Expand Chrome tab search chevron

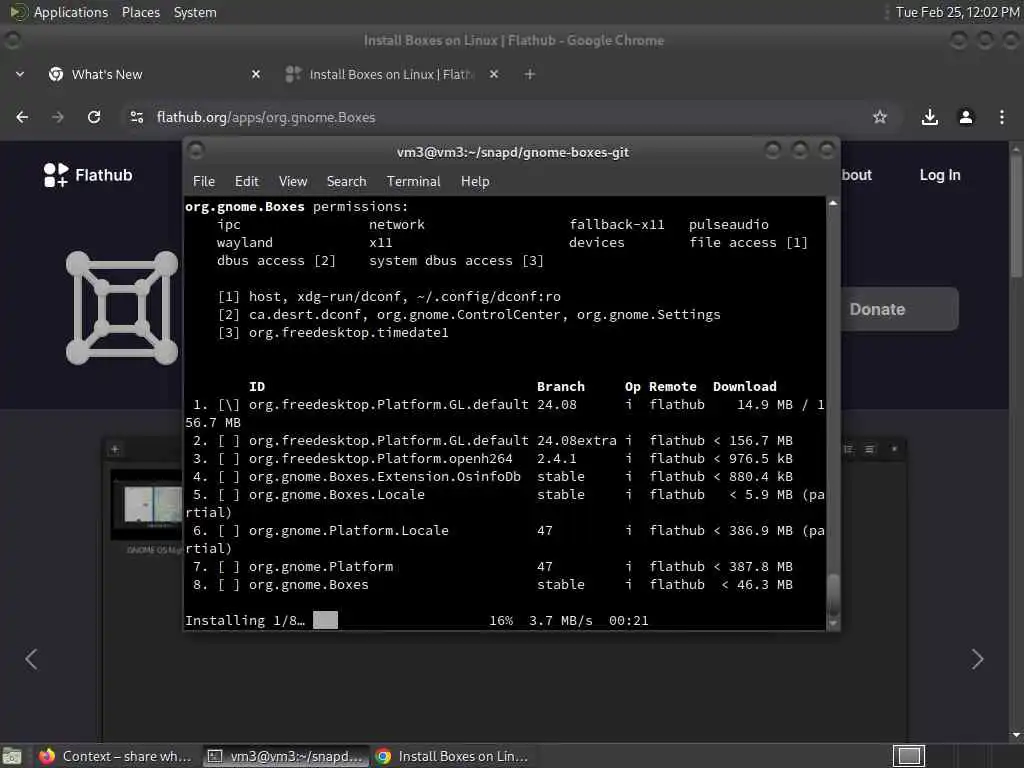point(20,74)
